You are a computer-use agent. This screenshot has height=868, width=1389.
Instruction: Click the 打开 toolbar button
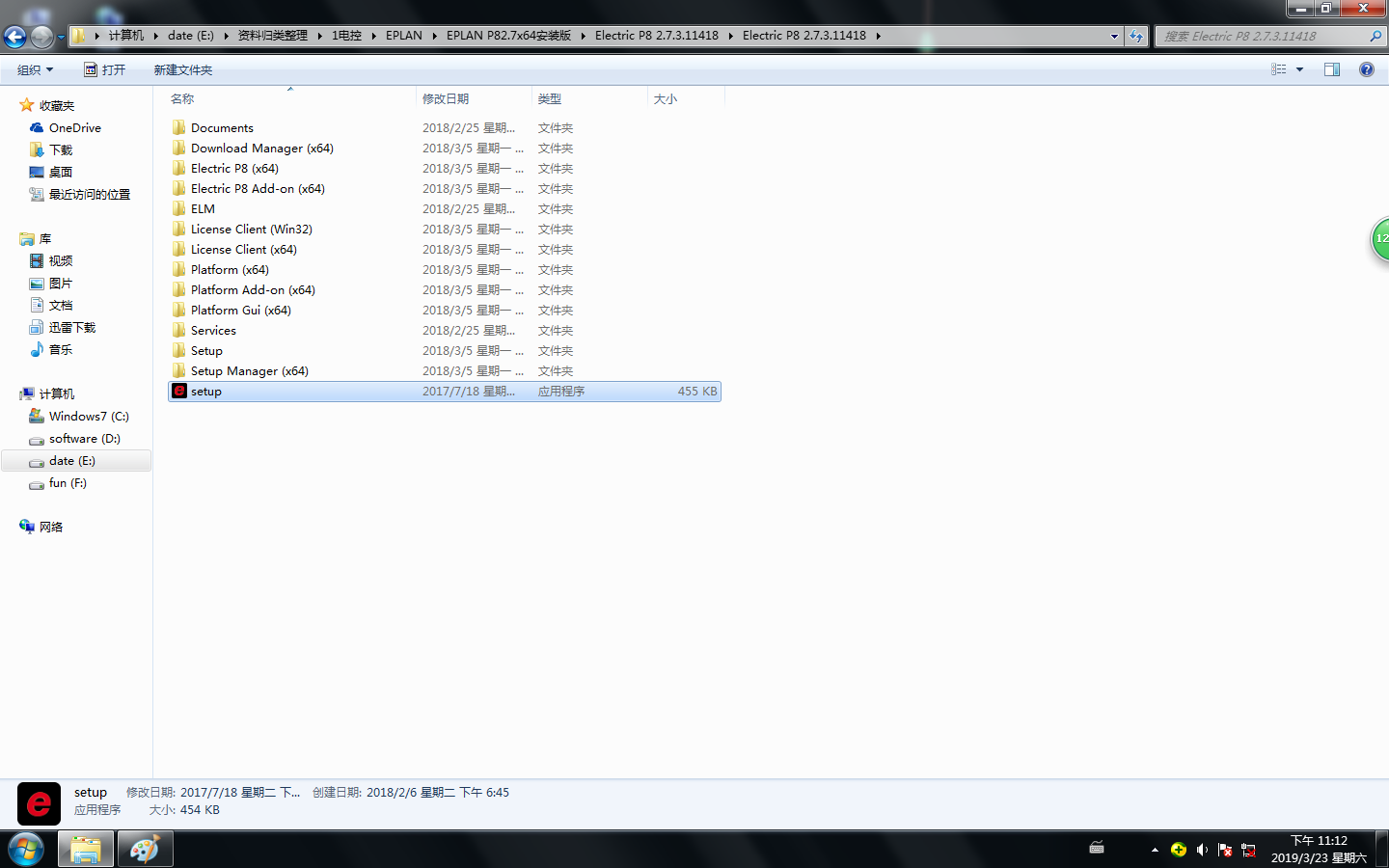pos(104,69)
